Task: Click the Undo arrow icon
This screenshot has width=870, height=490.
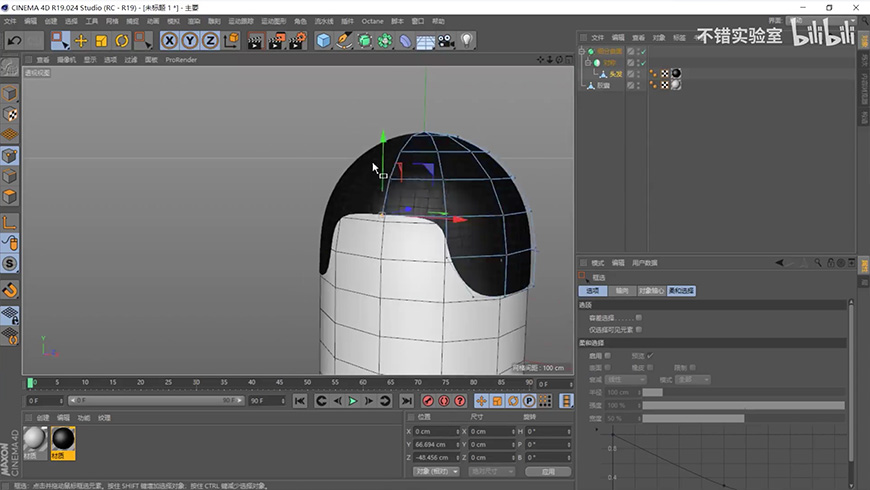Action: point(14,41)
